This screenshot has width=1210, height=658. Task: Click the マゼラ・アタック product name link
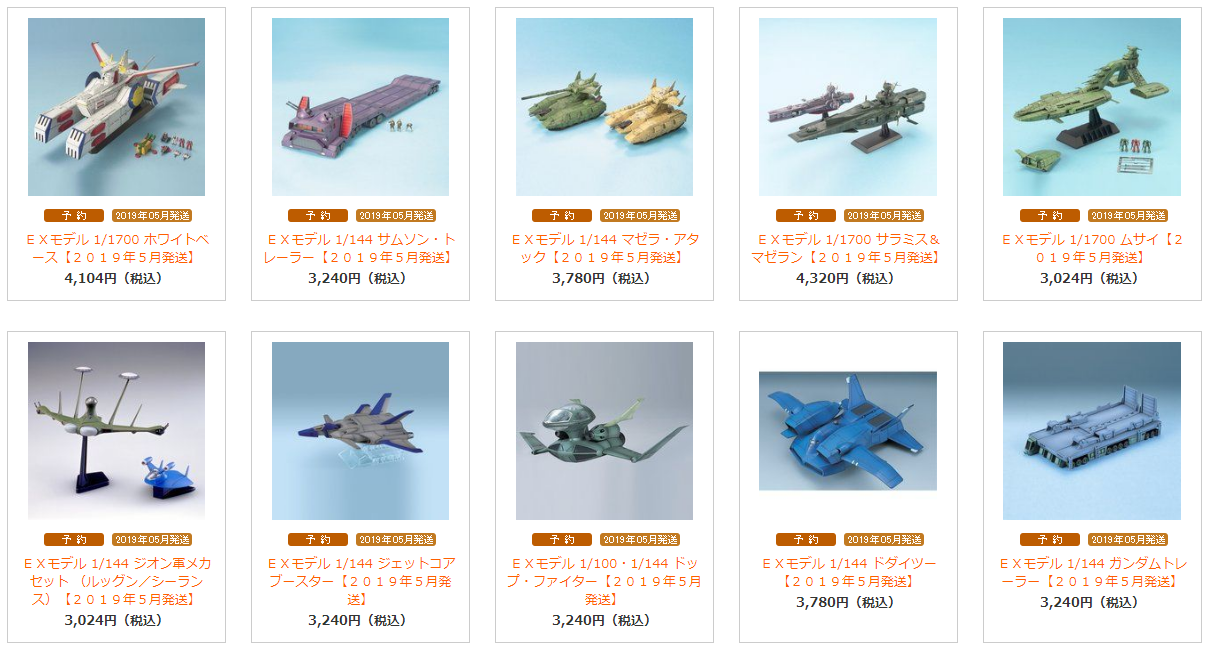click(604, 248)
